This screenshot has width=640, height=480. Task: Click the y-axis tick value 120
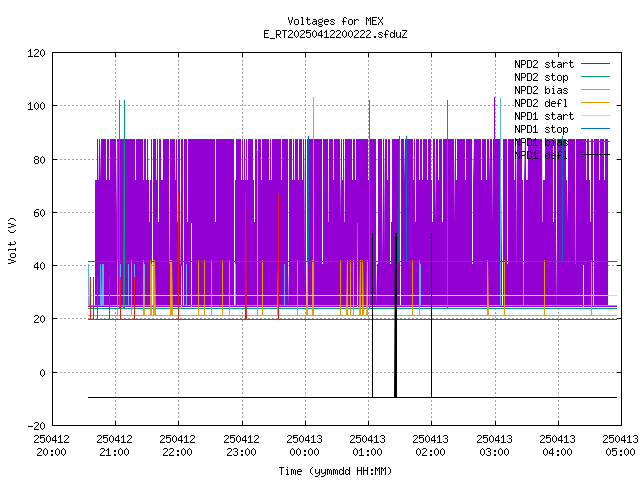pyautogui.click(x=36, y=53)
